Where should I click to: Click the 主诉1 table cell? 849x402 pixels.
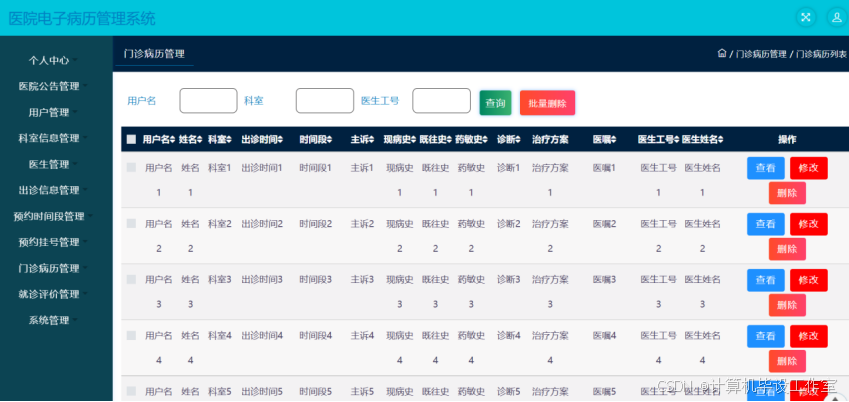362,168
